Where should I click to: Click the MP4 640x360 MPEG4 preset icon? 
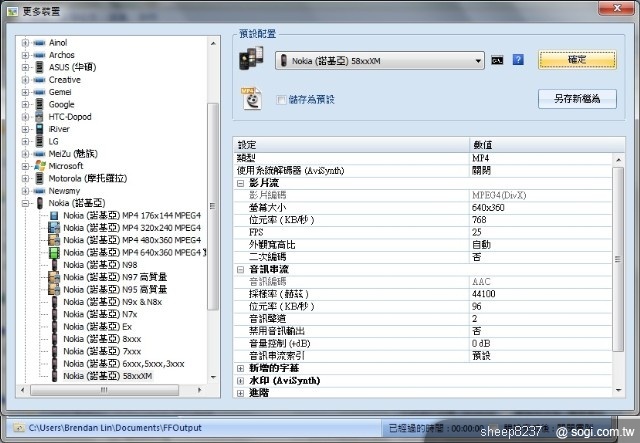pos(54,253)
